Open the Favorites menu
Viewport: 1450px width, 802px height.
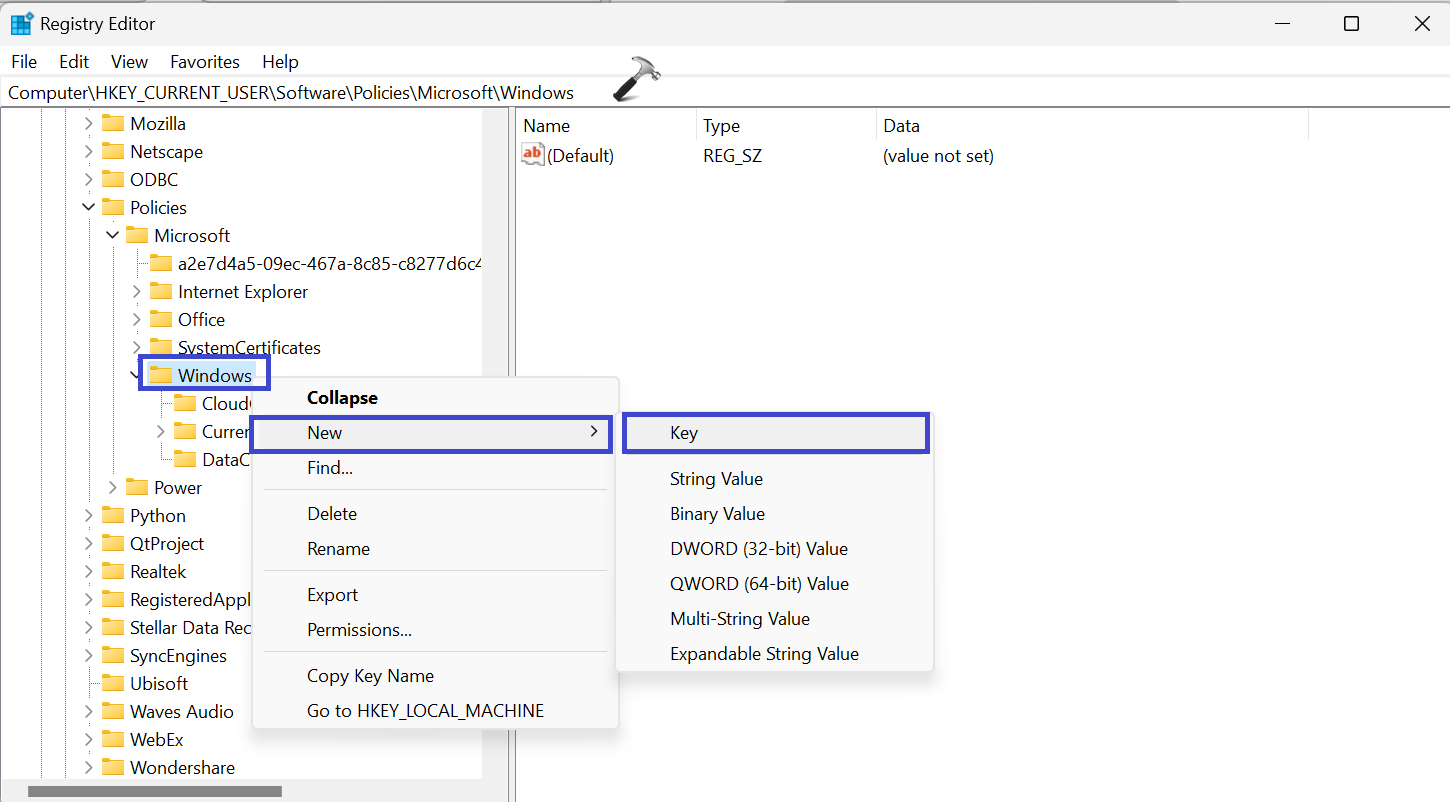pos(205,62)
